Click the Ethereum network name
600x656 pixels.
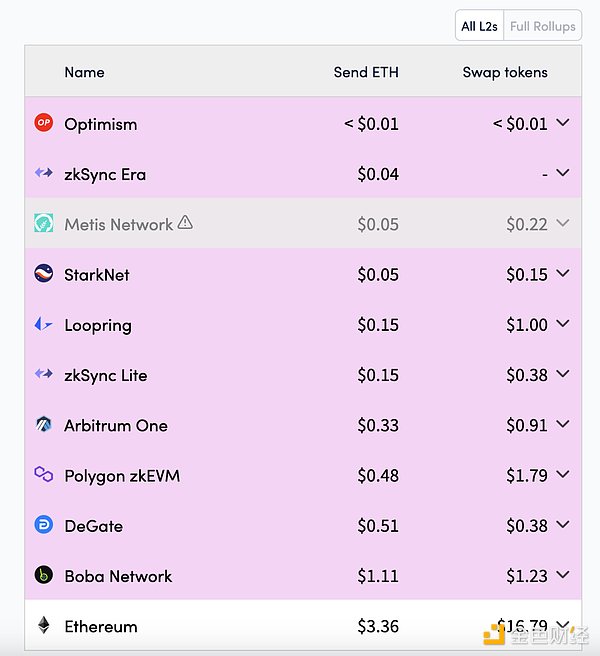pos(100,627)
